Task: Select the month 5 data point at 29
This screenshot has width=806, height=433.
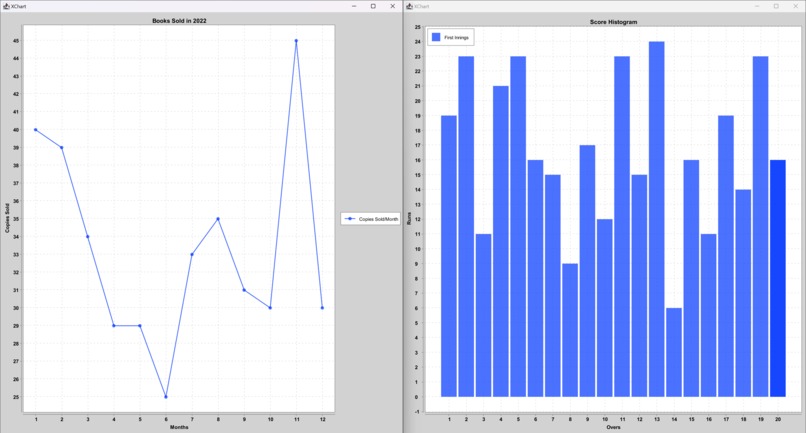Action: click(x=140, y=326)
